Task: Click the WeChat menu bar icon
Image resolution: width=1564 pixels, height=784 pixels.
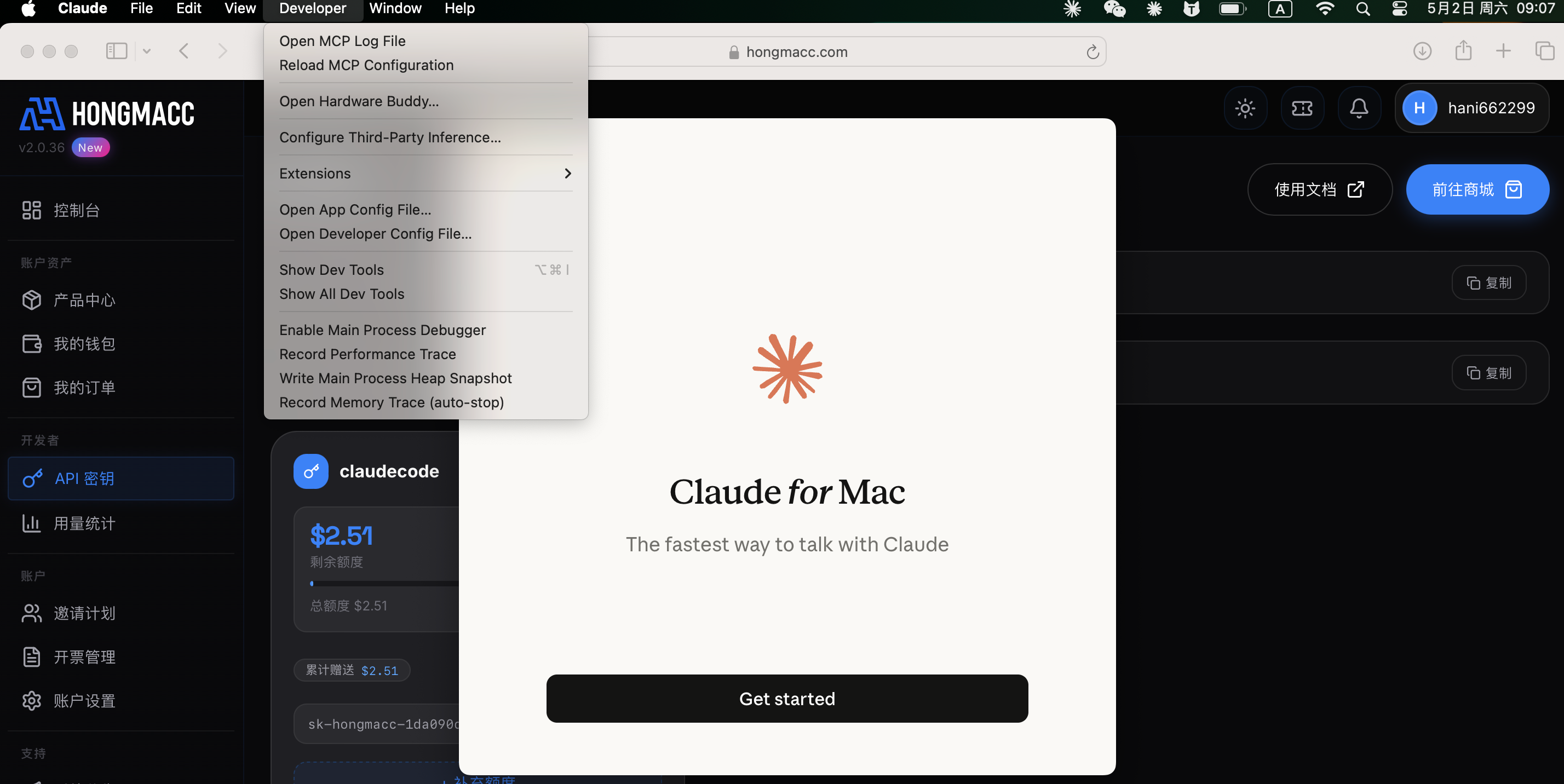Action: click(1114, 9)
